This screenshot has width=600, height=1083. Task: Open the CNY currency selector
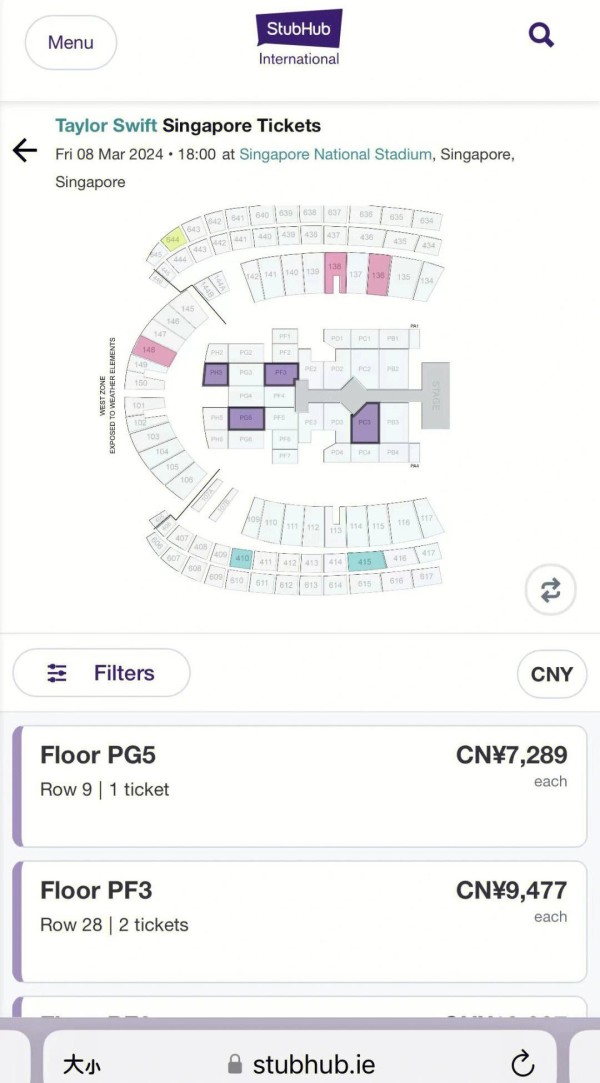(551, 674)
